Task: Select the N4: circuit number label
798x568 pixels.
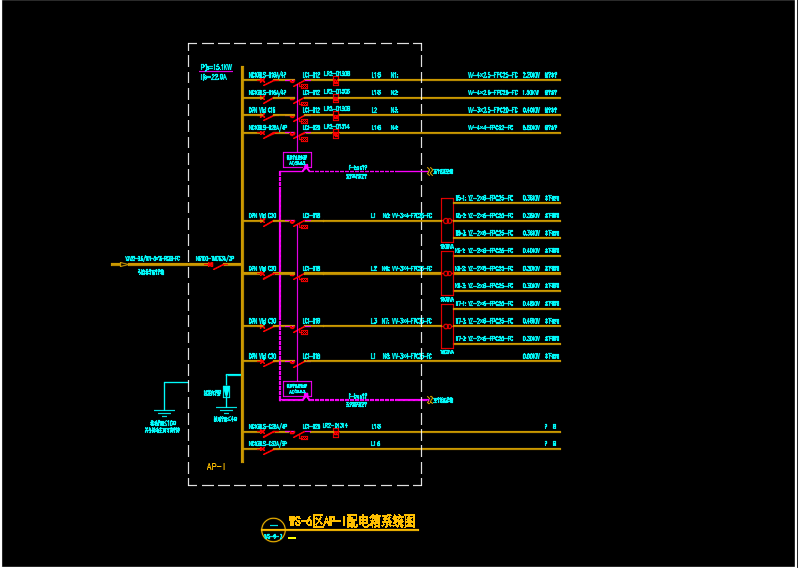Action: tap(394, 128)
